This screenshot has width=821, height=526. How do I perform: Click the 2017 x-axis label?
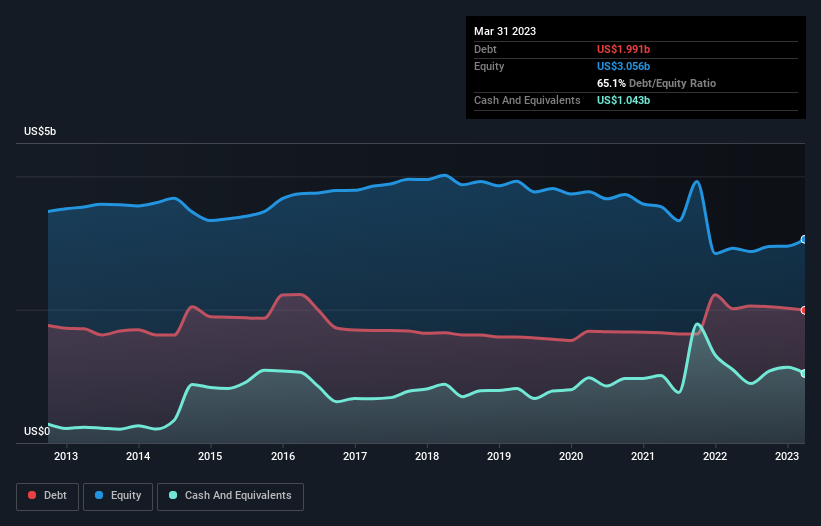[355, 456]
